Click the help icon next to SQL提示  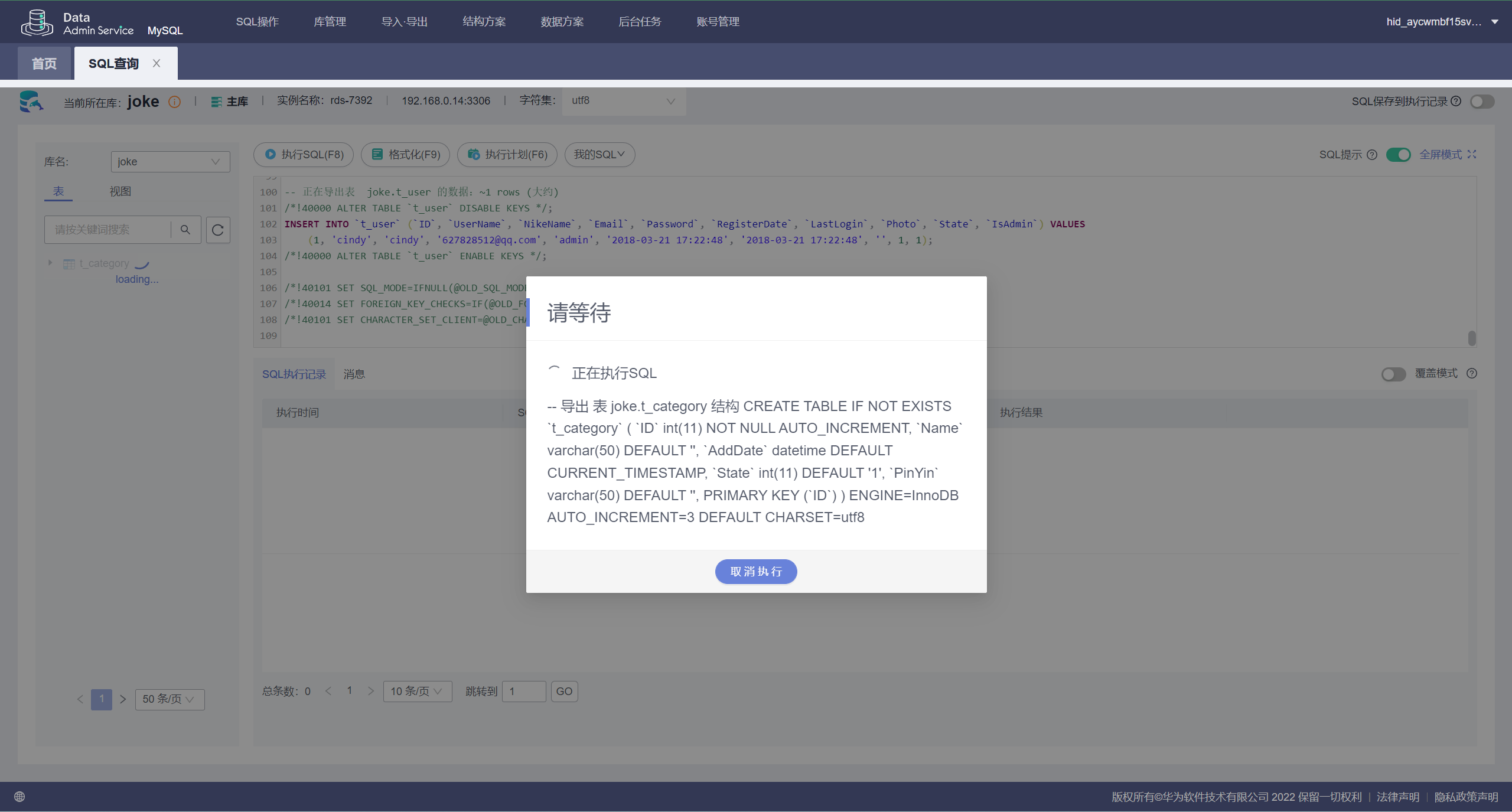click(x=1372, y=155)
